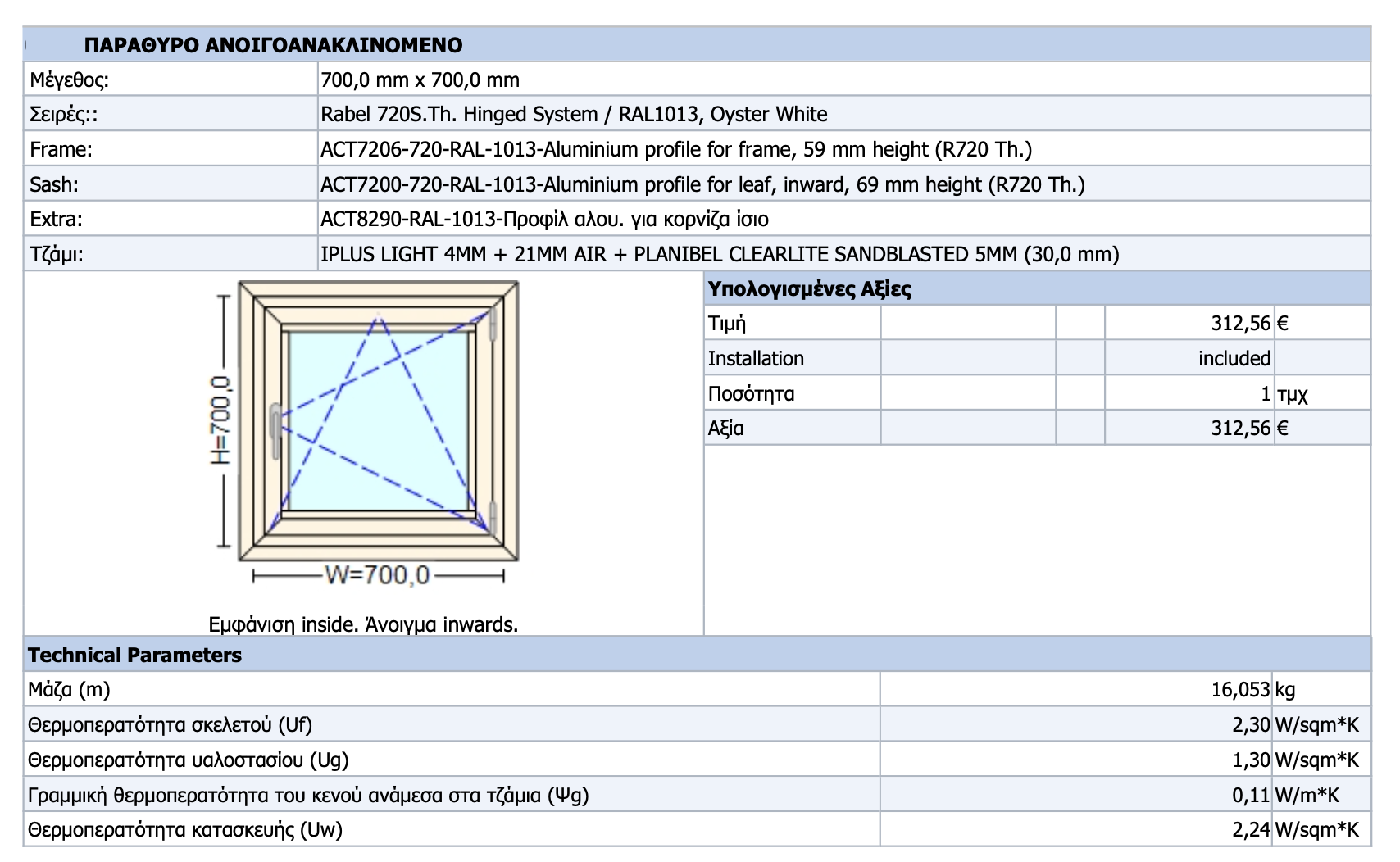This screenshot has width=1400, height=862.
Task: Click the Frame label cell
Action: [171, 149]
